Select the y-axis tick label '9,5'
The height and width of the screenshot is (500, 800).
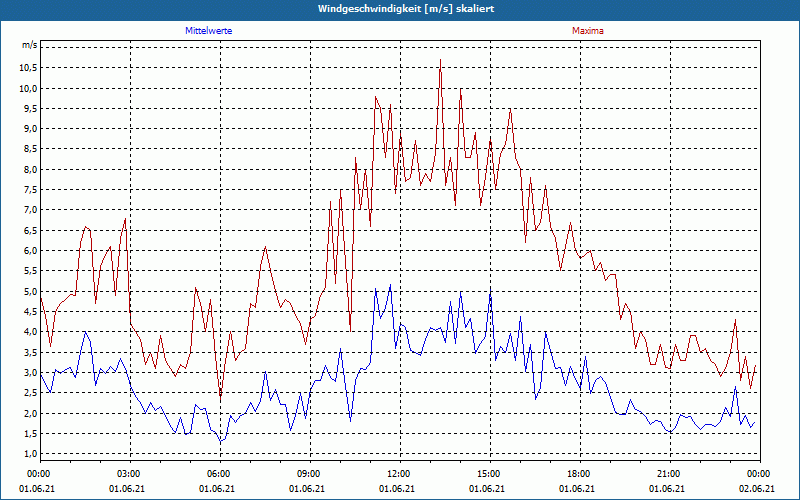point(31,108)
